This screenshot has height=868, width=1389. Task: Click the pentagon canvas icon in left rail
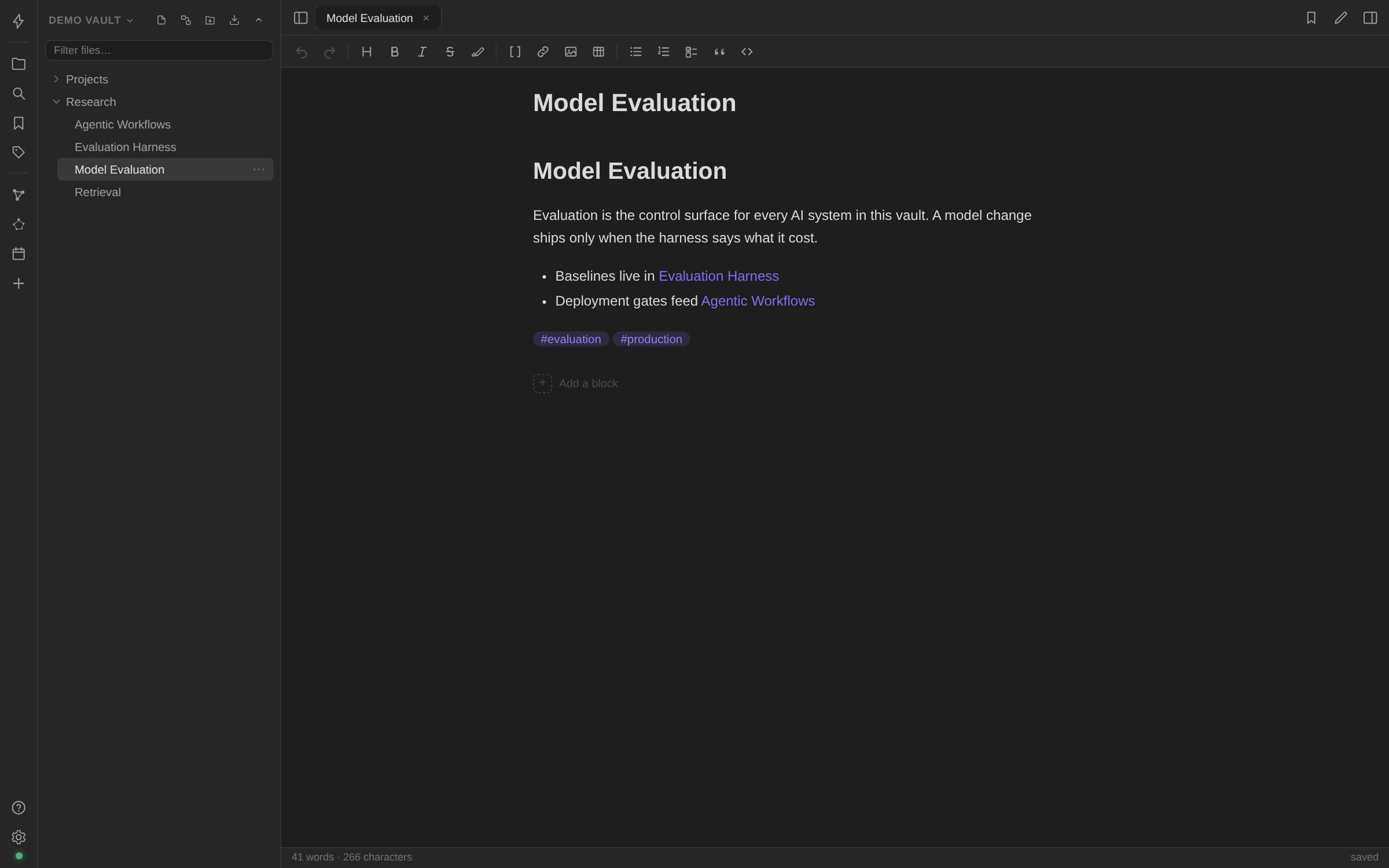pyautogui.click(x=19, y=225)
